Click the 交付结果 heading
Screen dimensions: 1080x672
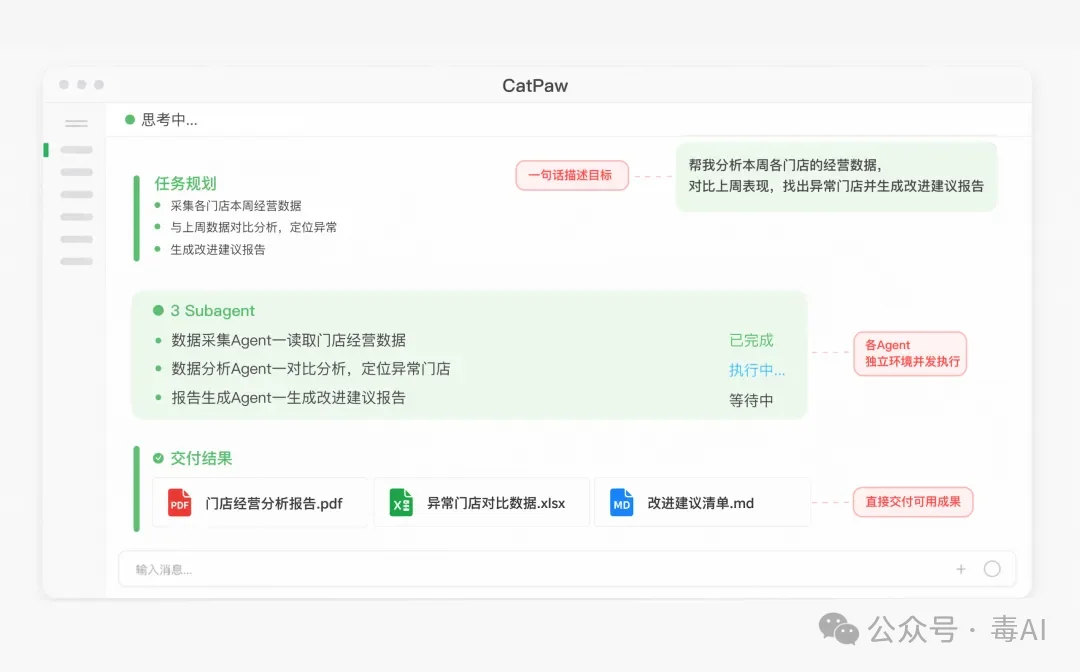pyautogui.click(x=201, y=459)
